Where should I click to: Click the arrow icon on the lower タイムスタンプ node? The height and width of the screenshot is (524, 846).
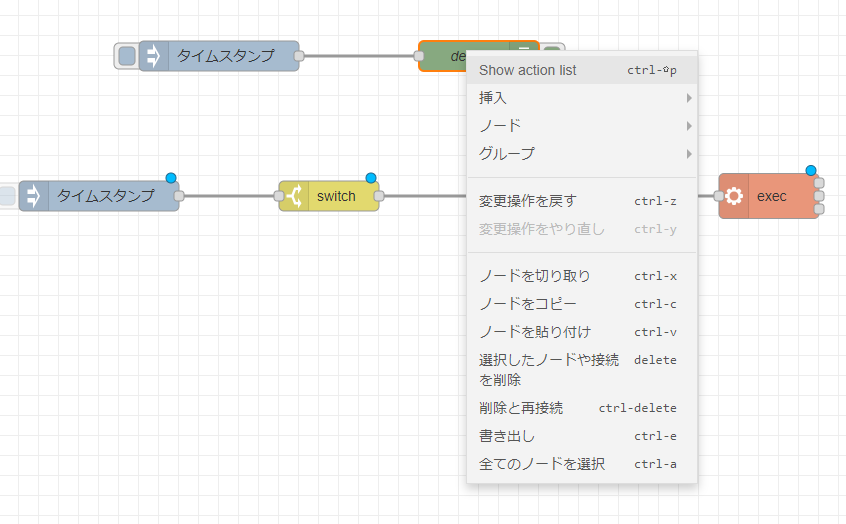tap(33, 196)
